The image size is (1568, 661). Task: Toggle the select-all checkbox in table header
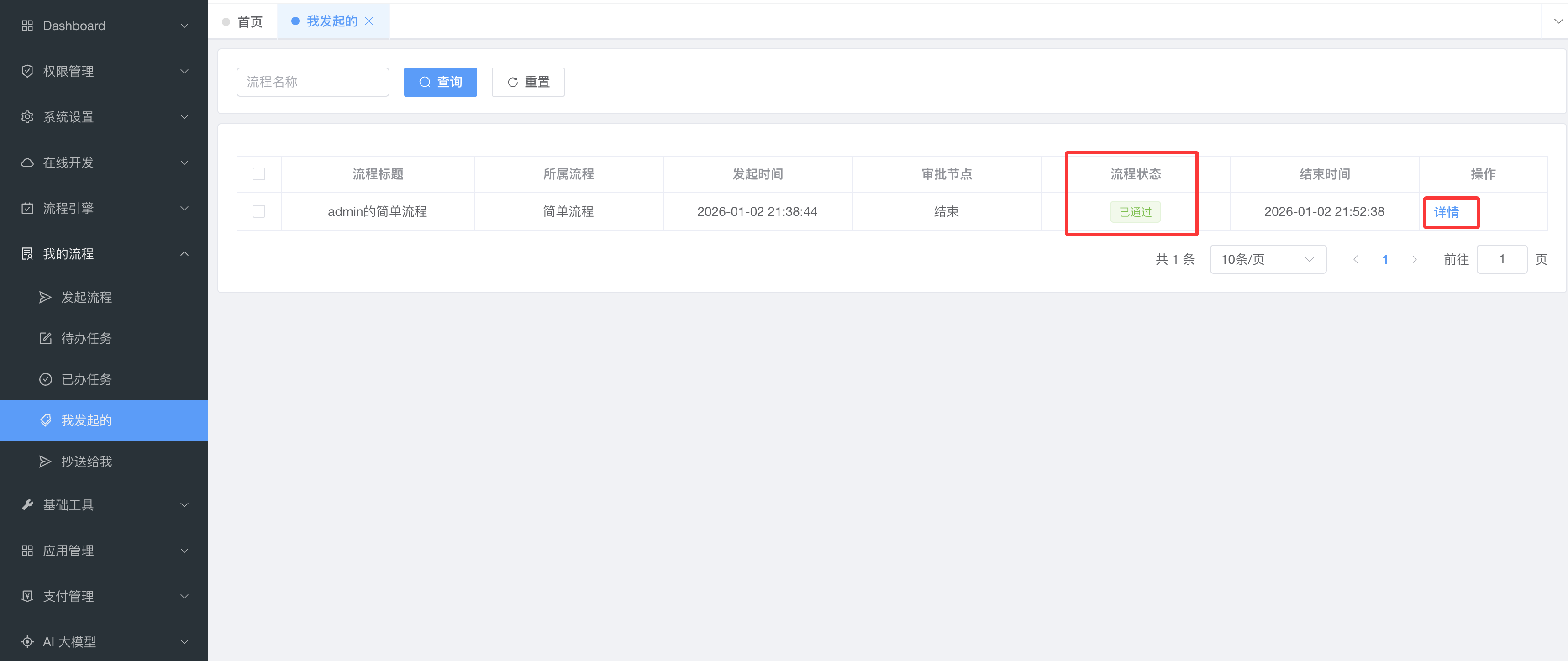pyautogui.click(x=259, y=174)
